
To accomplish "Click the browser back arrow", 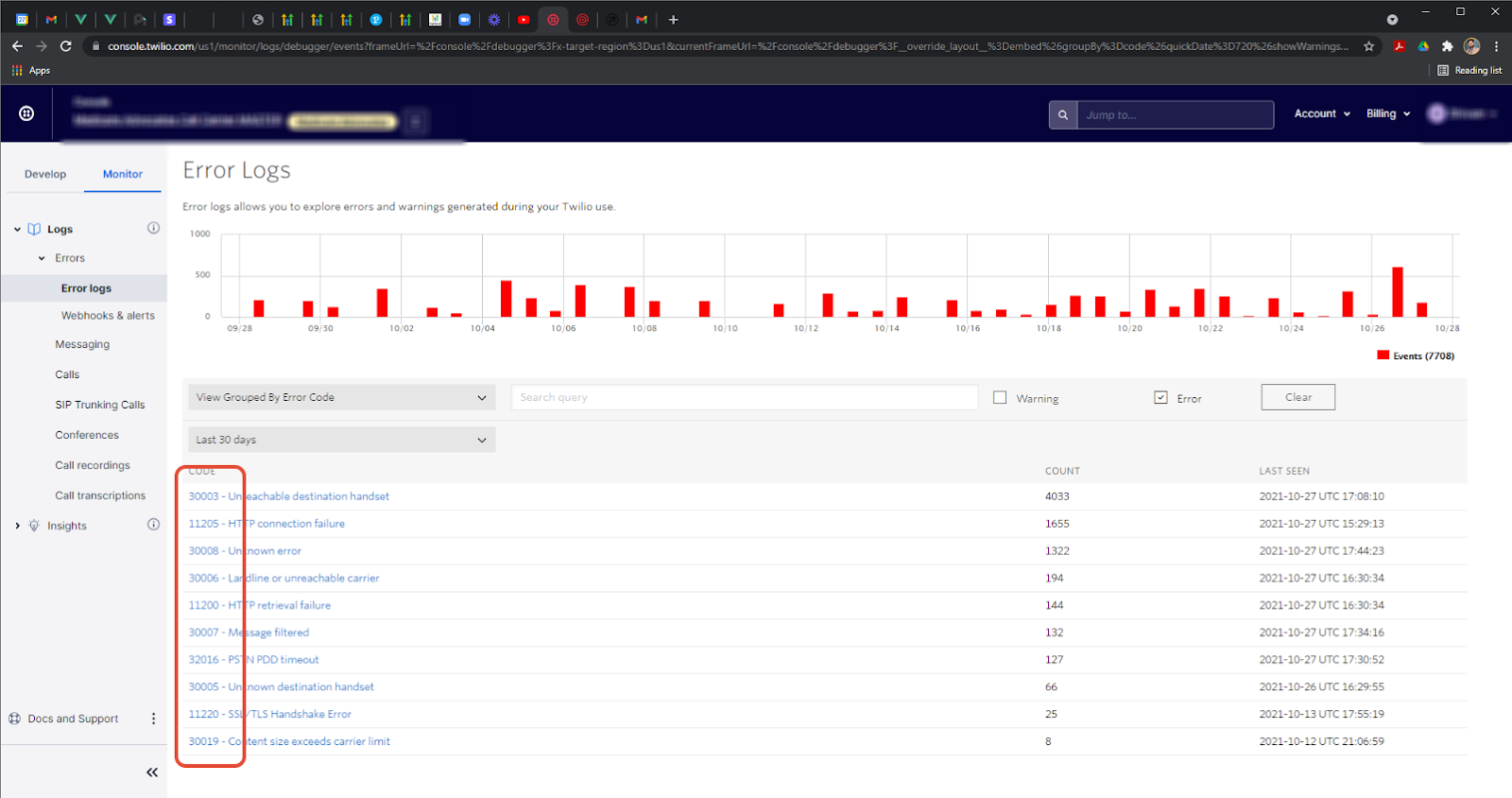I will coord(17,45).
